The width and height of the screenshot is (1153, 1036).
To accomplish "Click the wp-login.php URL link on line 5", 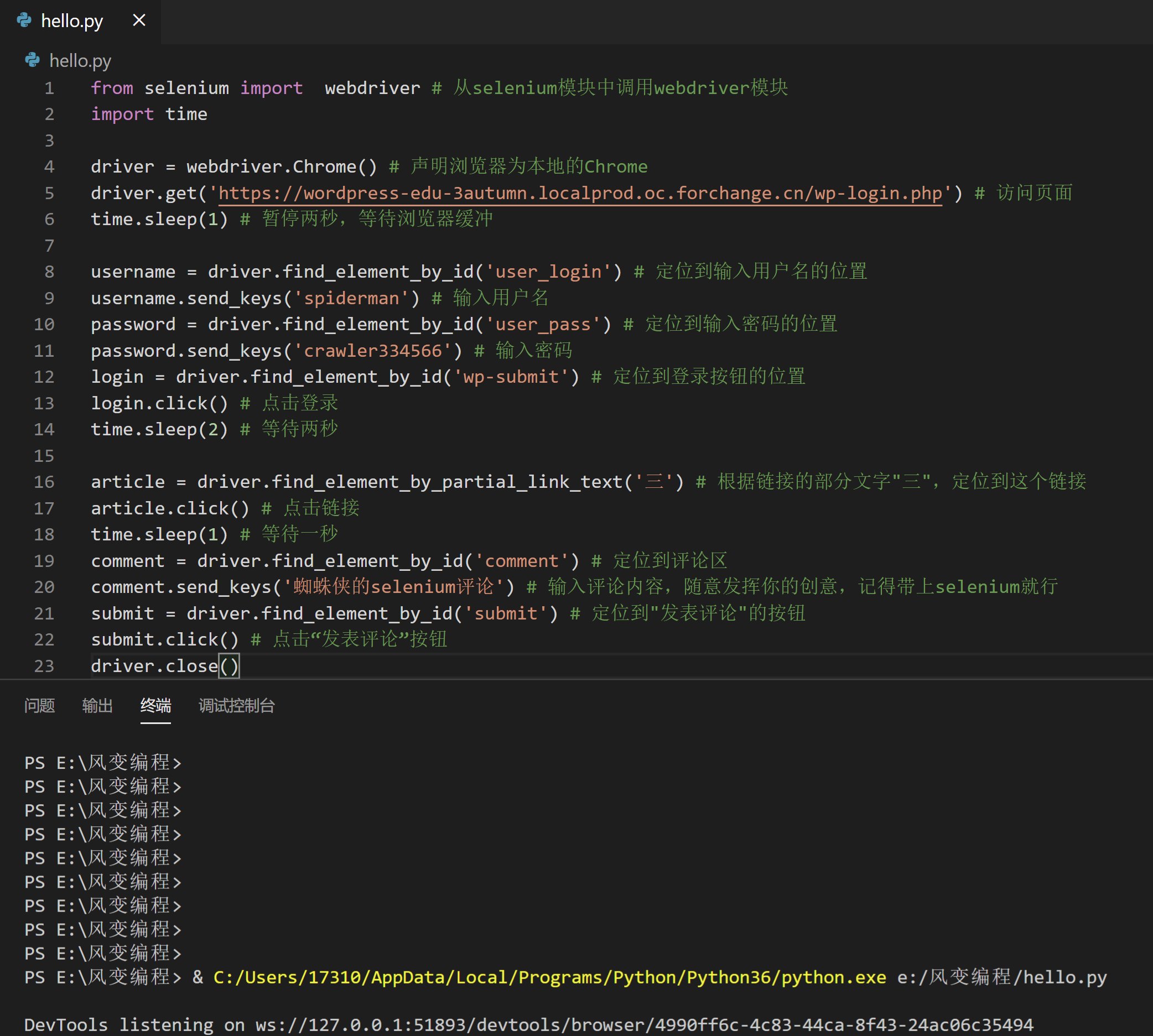I will pyautogui.click(x=580, y=193).
